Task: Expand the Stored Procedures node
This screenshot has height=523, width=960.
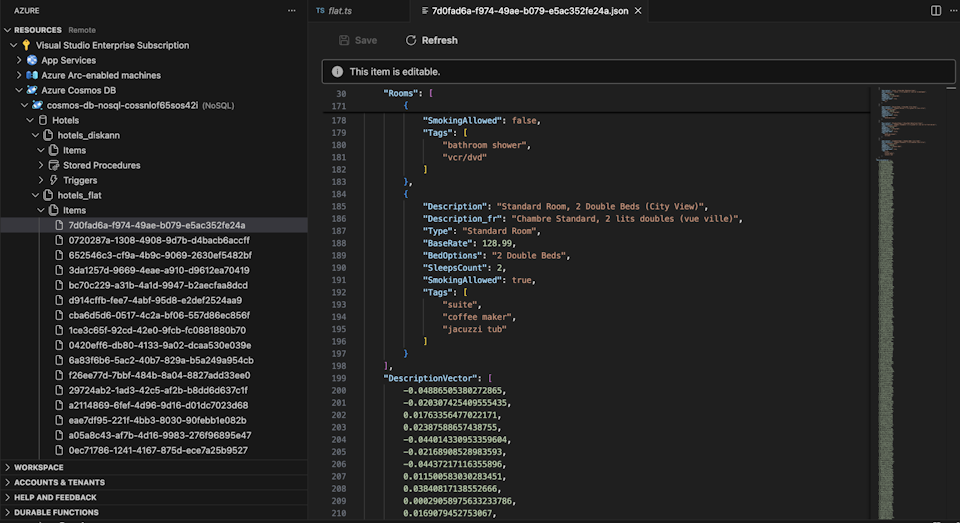Action: tap(42, 165)
